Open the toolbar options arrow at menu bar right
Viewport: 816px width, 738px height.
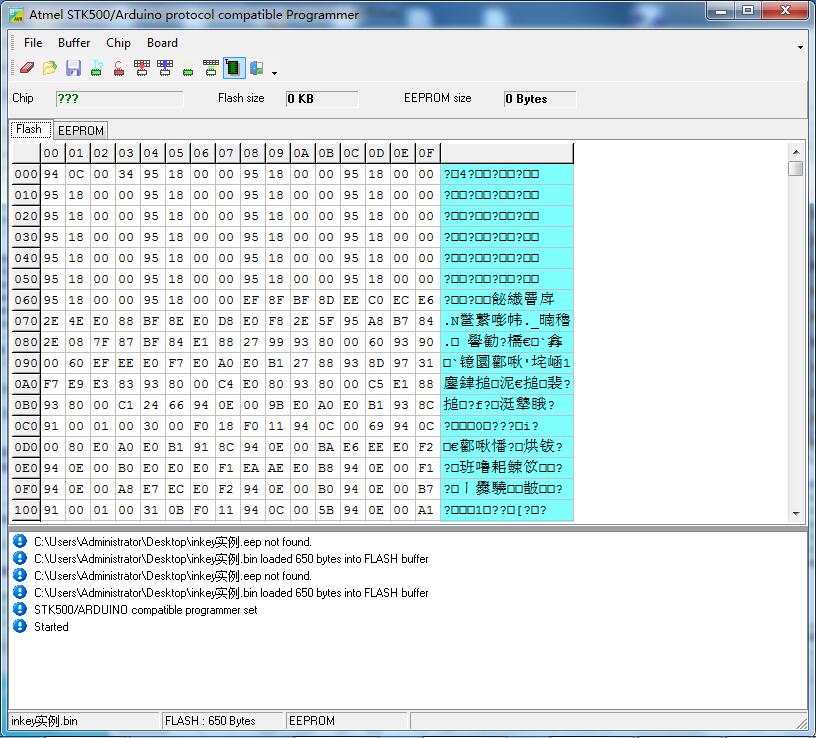(x=800, y=47)
